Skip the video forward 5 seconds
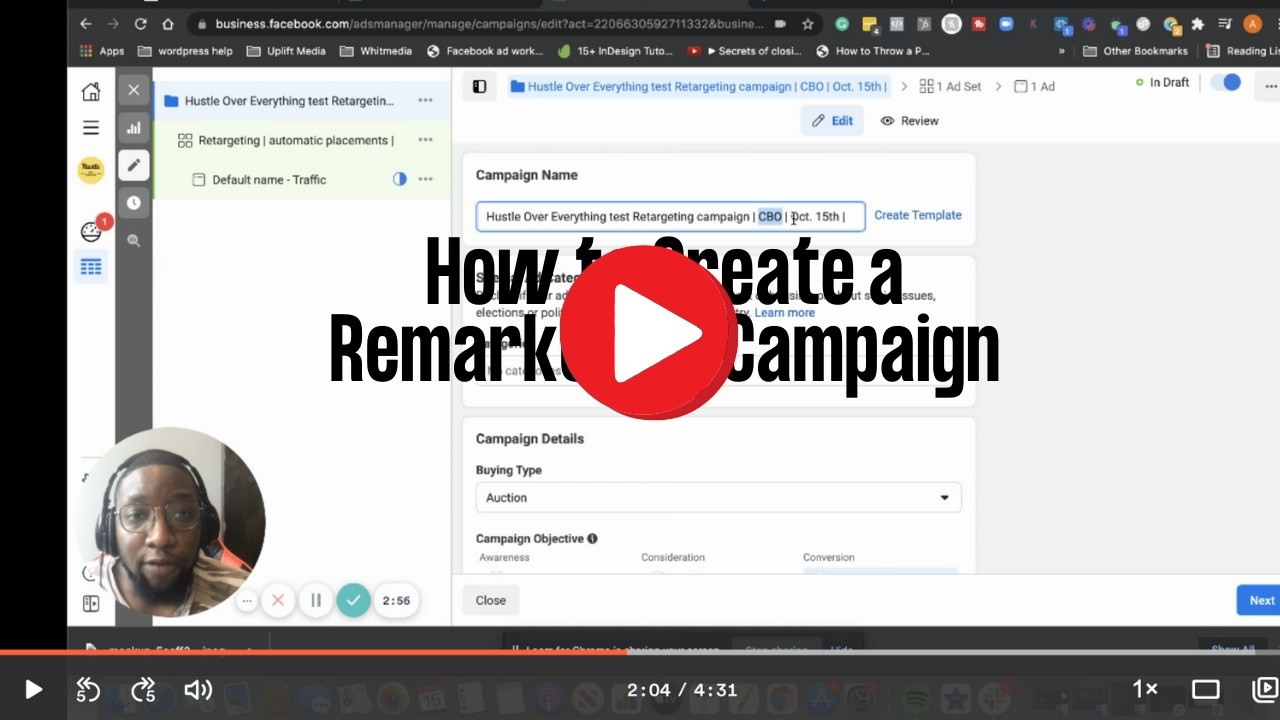 point(143,689)
